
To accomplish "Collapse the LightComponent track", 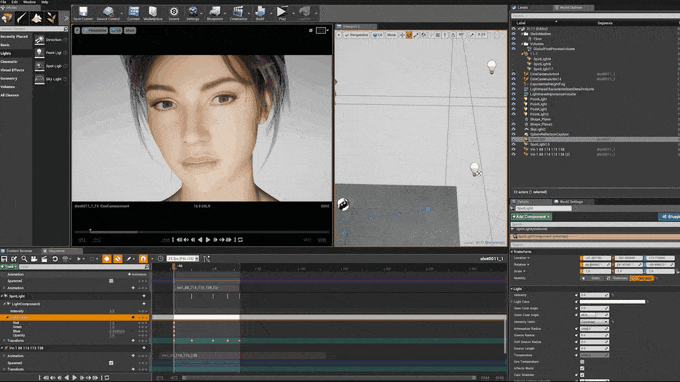I will click(x=5, y=304).
